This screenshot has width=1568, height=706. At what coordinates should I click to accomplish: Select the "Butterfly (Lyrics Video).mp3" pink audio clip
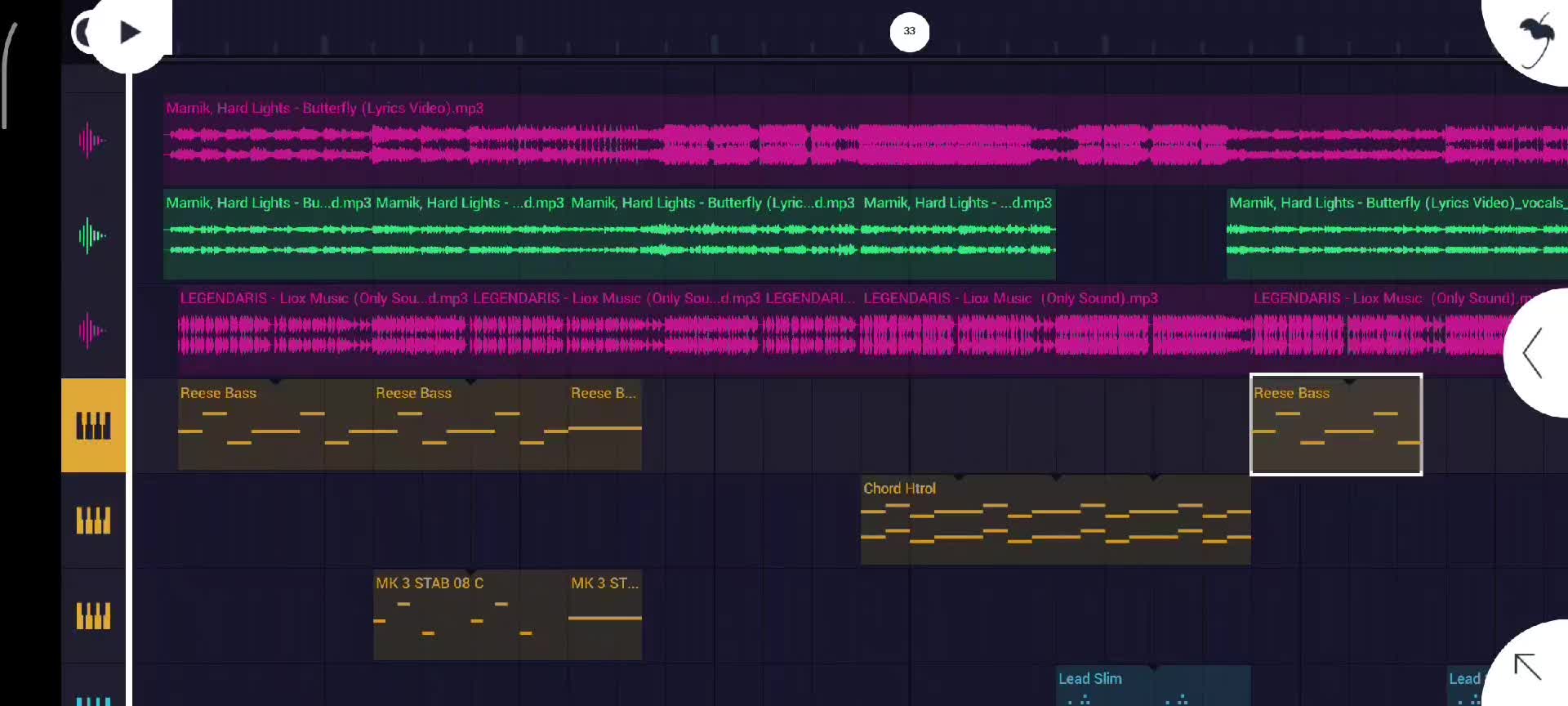[x=866, y=140]
